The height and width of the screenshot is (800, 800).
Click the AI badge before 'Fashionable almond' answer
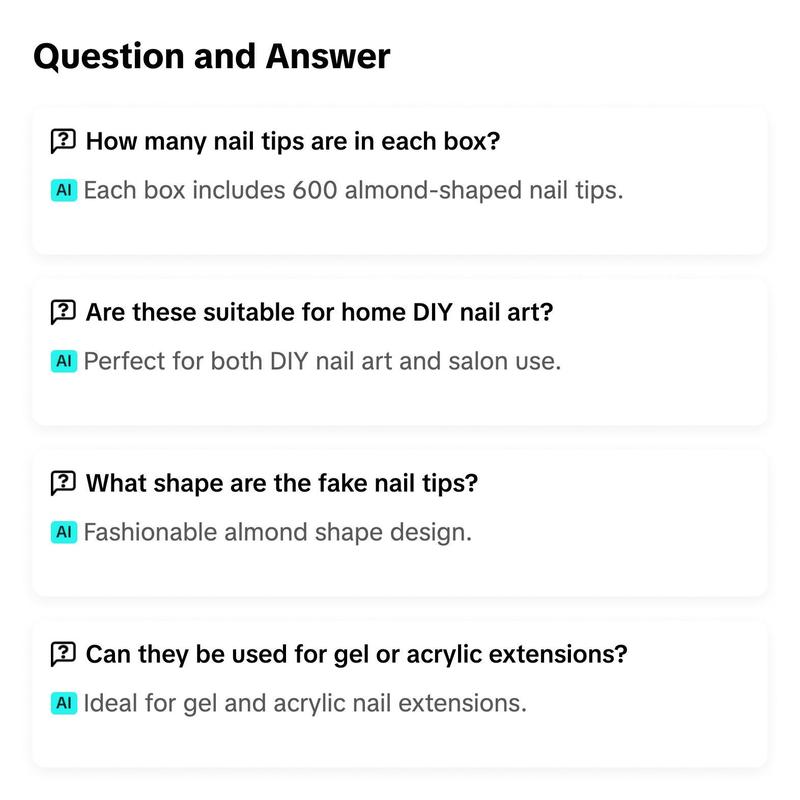[64, 532]
